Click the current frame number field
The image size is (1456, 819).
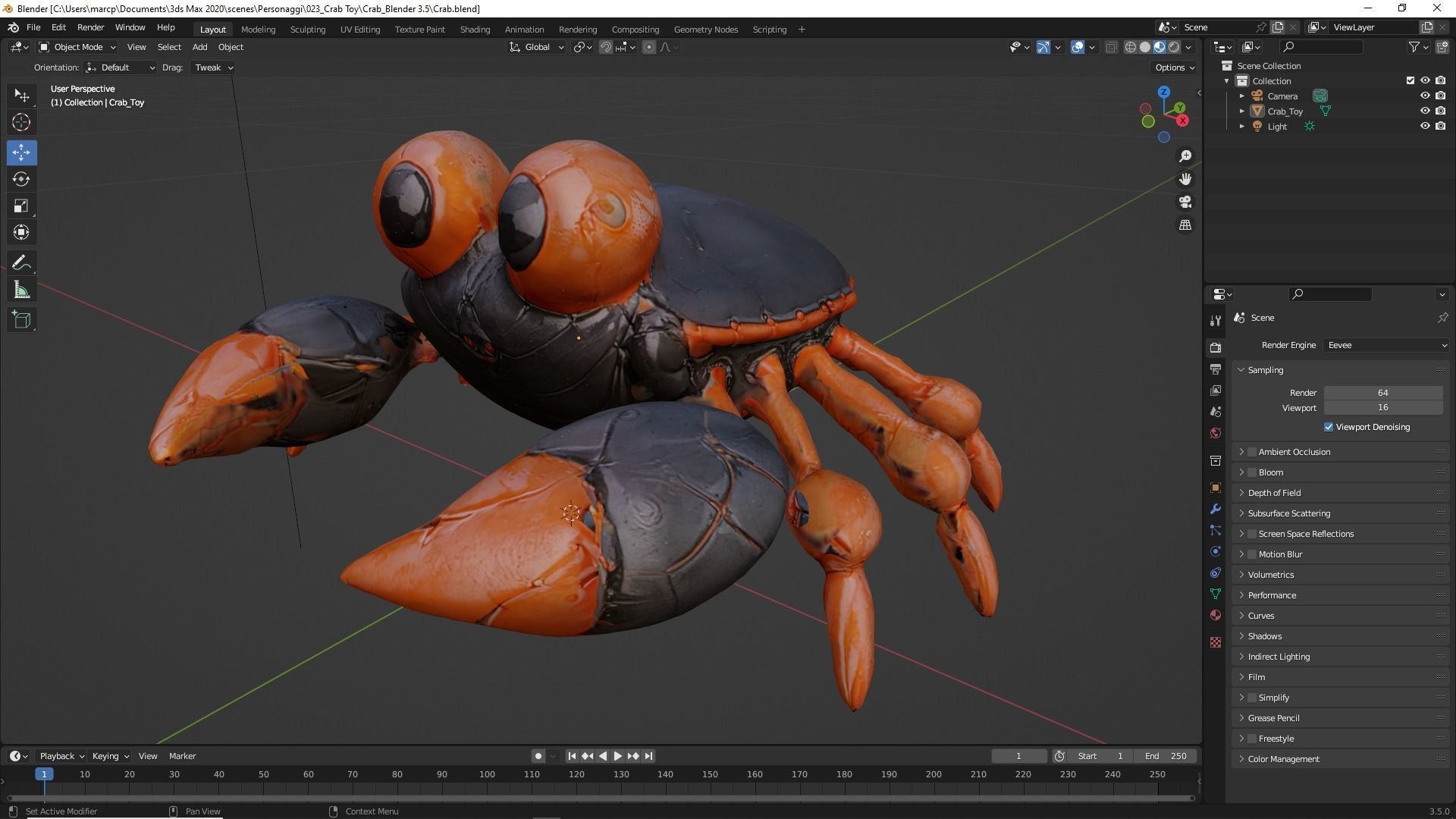pos(1018,756)
